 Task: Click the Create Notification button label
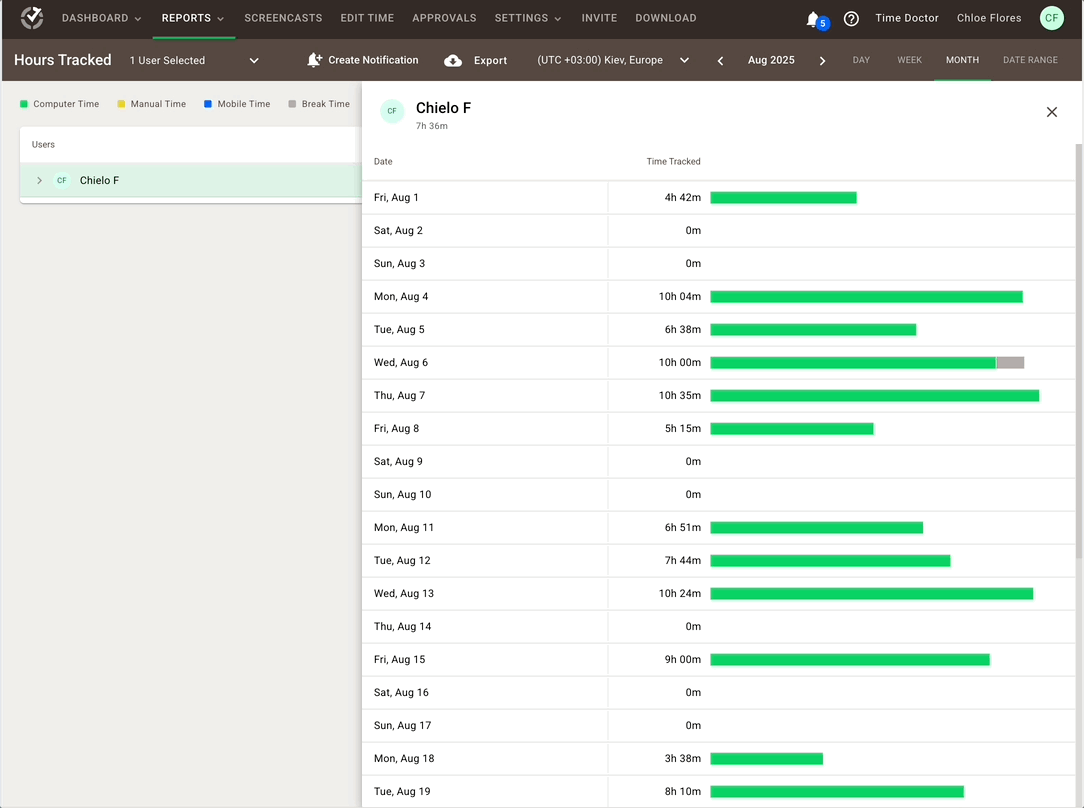click(373, 60)
